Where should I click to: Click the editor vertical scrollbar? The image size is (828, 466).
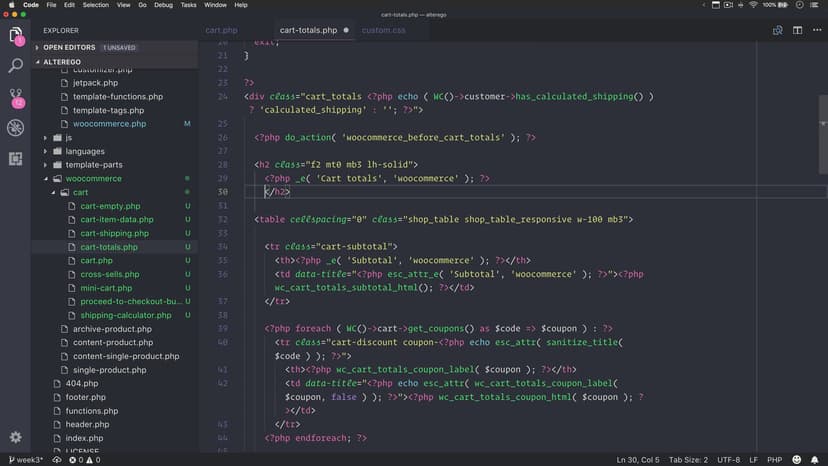pyautogui.click(x=822, y=120)
